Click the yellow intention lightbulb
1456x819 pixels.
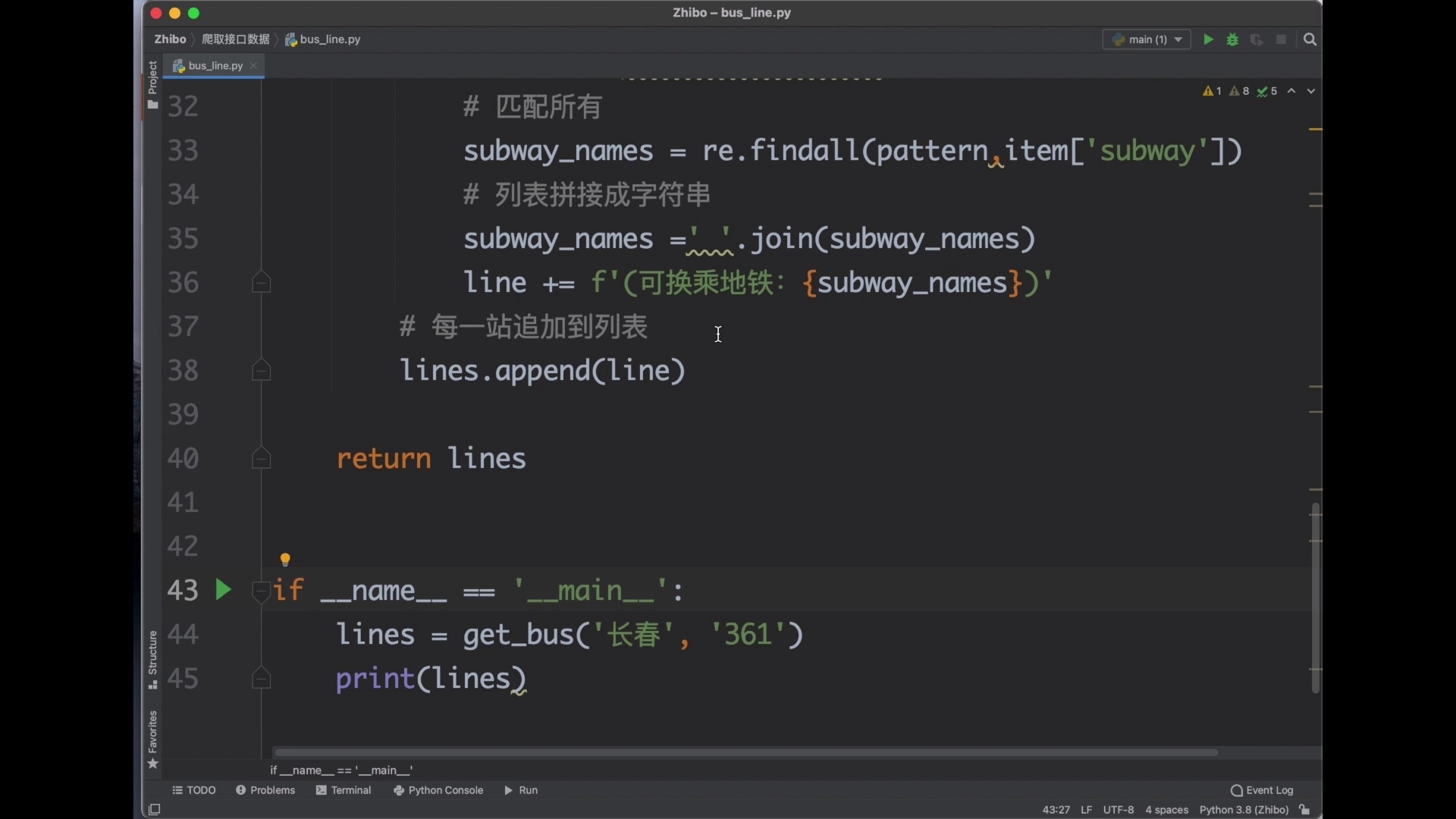click(285, 560)
